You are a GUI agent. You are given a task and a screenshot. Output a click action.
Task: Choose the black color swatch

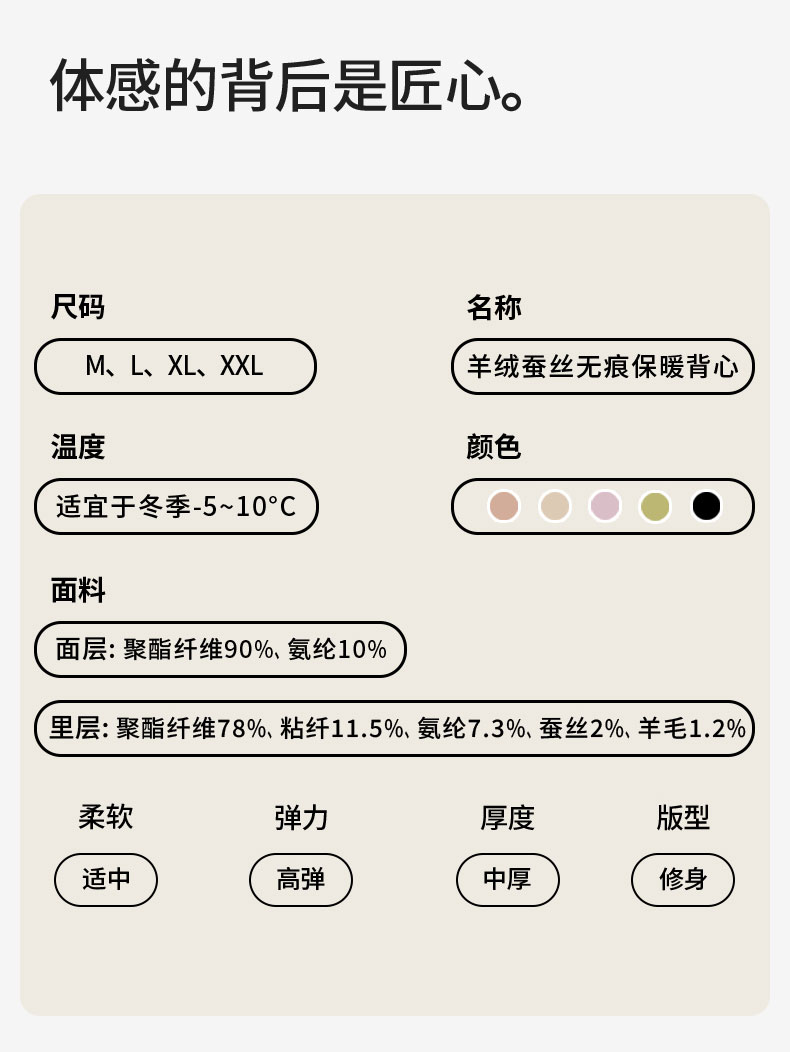706,506
